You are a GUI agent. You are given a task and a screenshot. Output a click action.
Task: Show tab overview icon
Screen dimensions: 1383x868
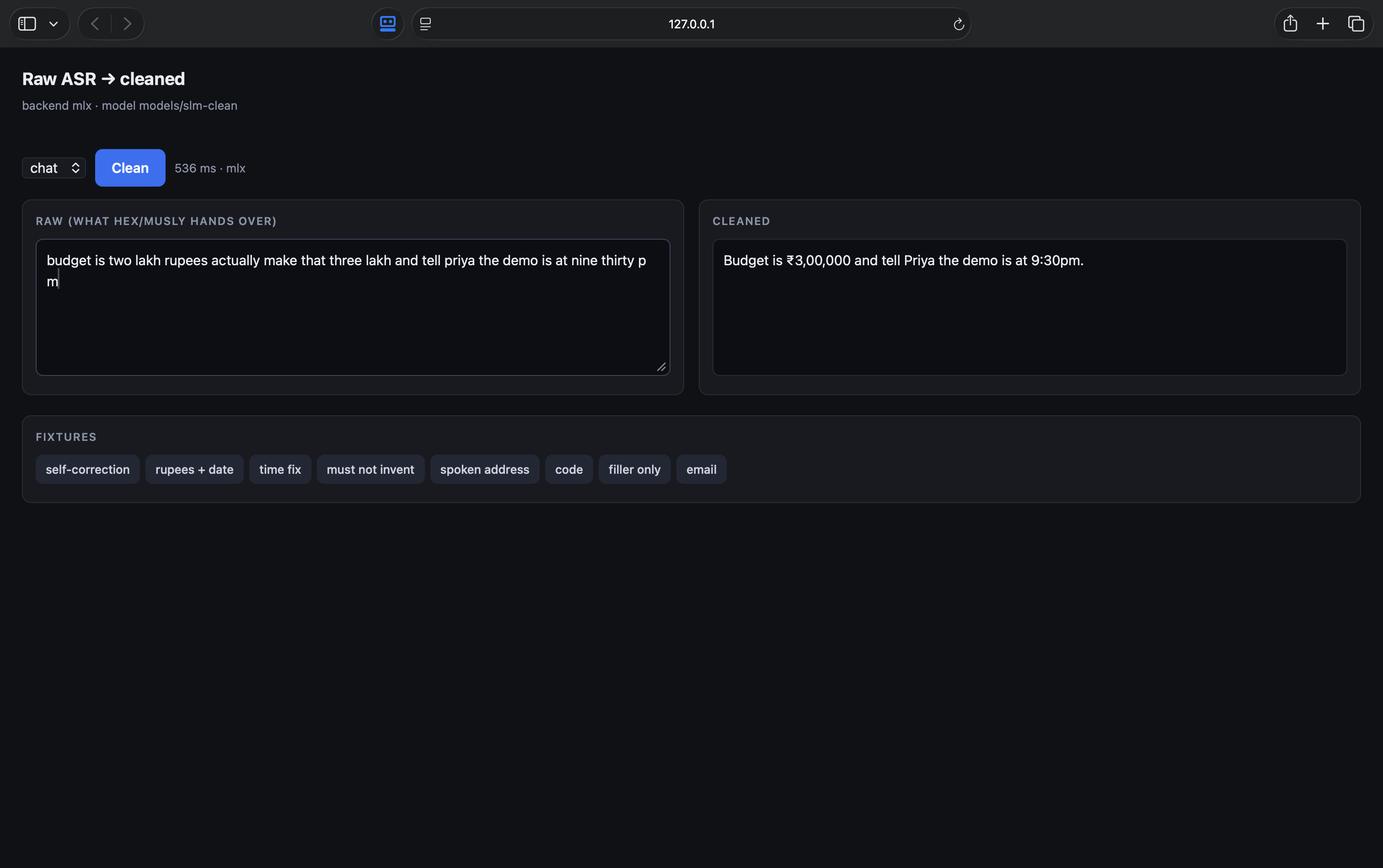[x=1356, y=23]
